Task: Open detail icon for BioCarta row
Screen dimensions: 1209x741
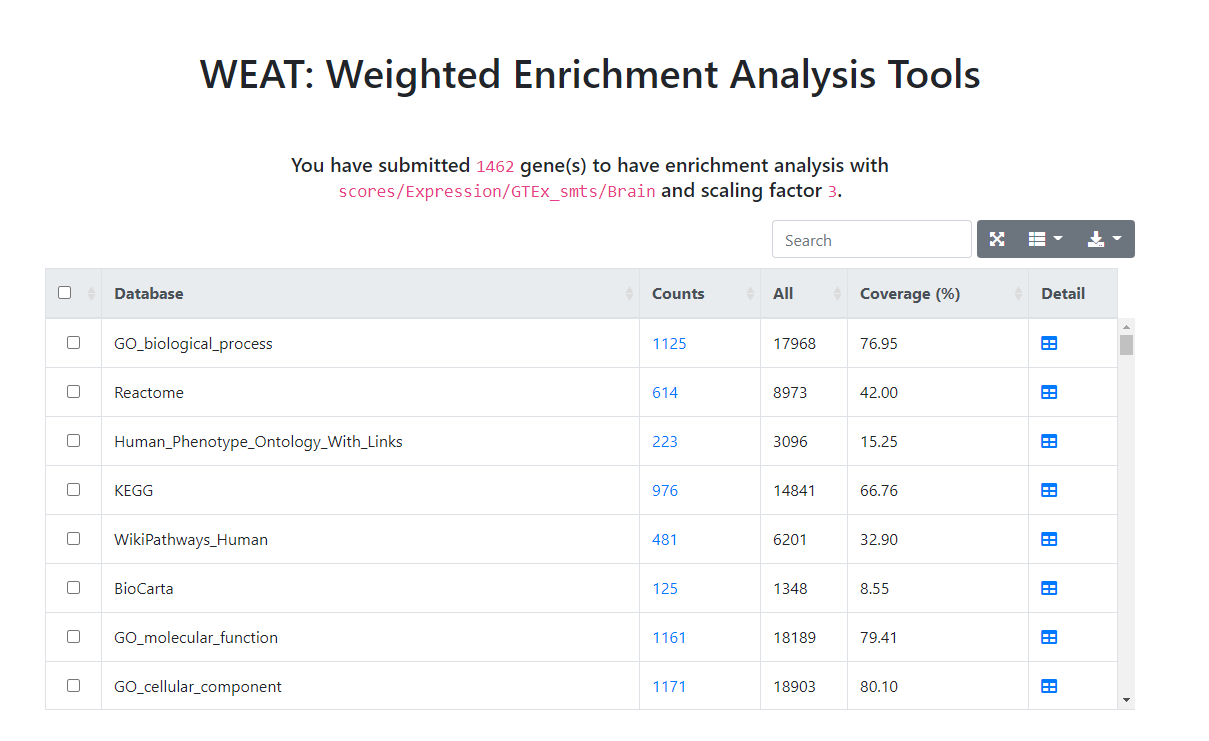Action: (x=1049, y=588)
